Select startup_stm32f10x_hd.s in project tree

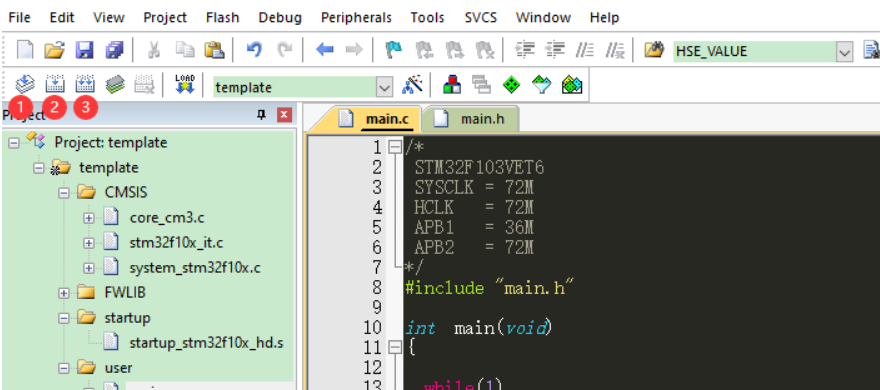(206, 343)
